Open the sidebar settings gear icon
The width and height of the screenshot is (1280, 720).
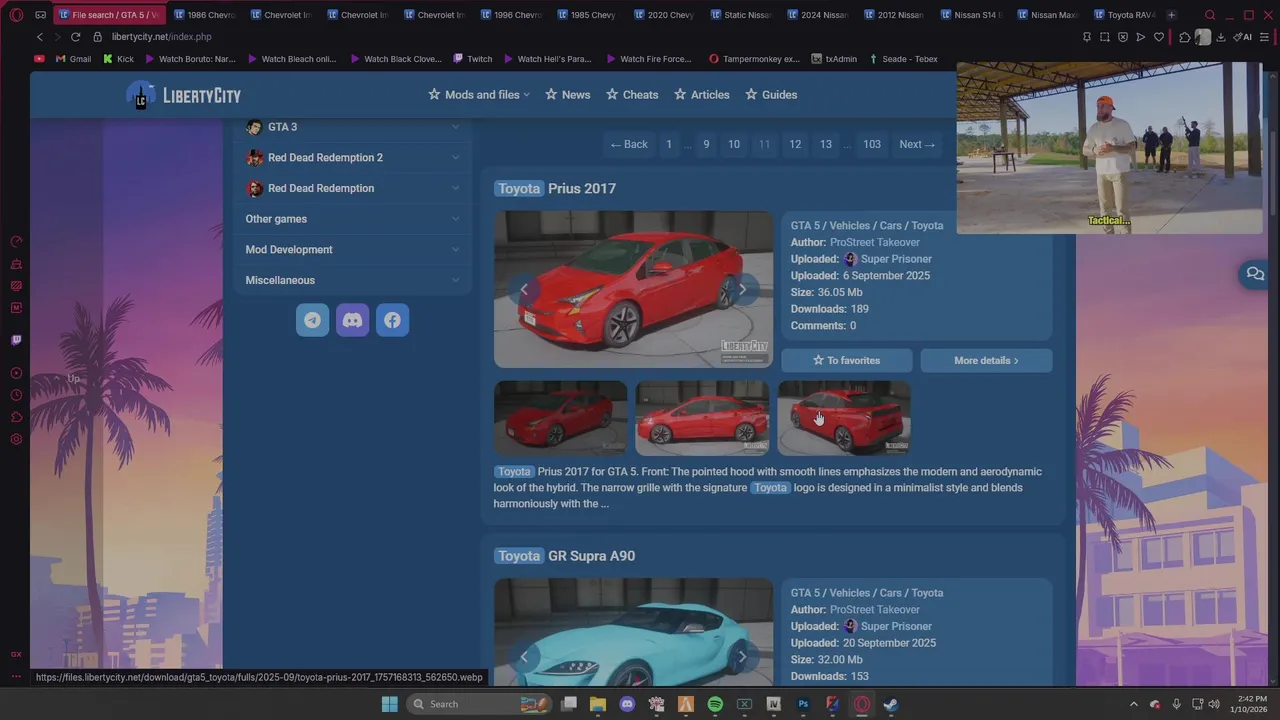16,439
